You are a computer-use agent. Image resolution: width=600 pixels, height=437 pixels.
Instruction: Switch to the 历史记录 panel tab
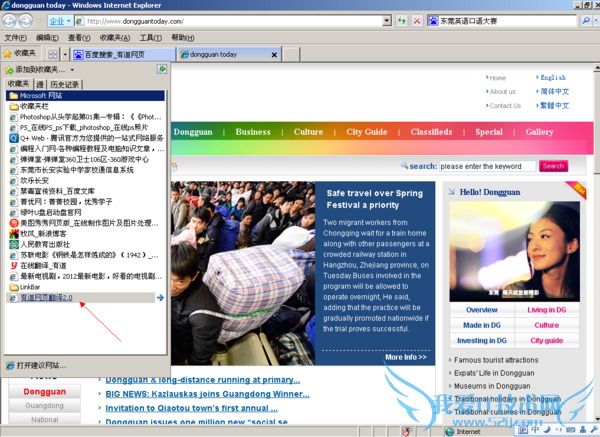(64, 85)
